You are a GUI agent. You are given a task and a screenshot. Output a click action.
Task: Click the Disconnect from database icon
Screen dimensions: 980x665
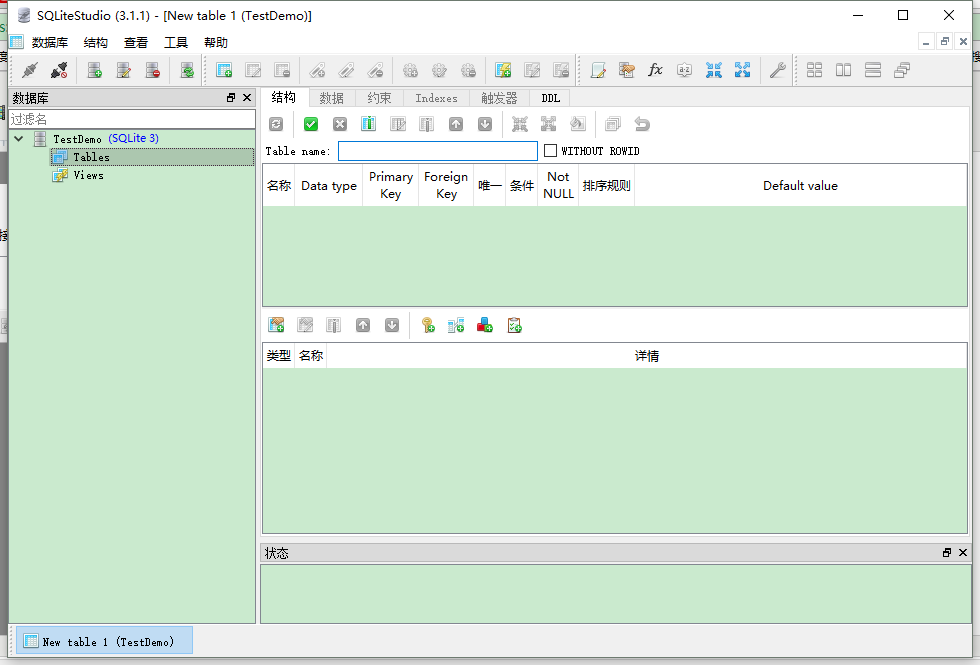[x=59, y=70]
